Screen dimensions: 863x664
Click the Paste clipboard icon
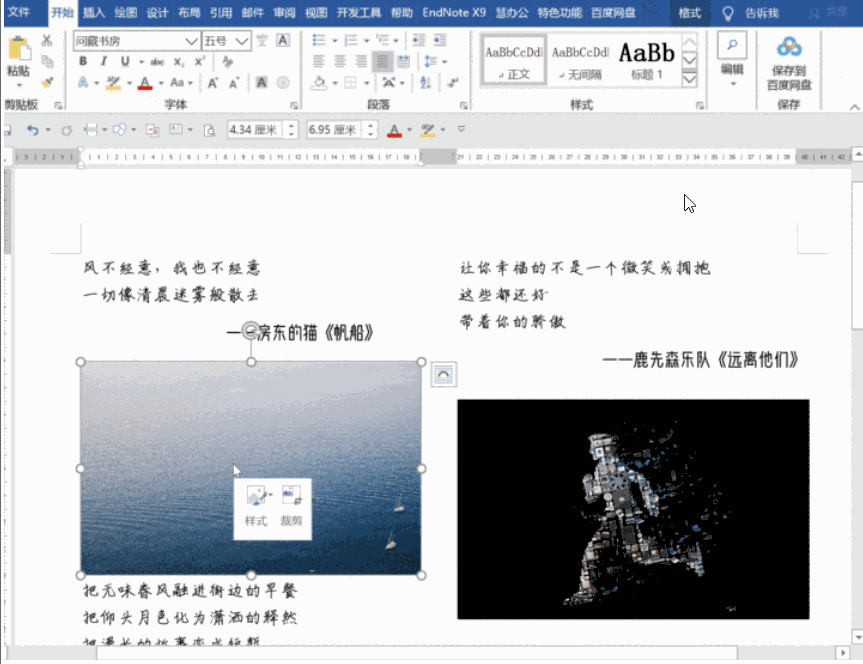click(19, 49)
